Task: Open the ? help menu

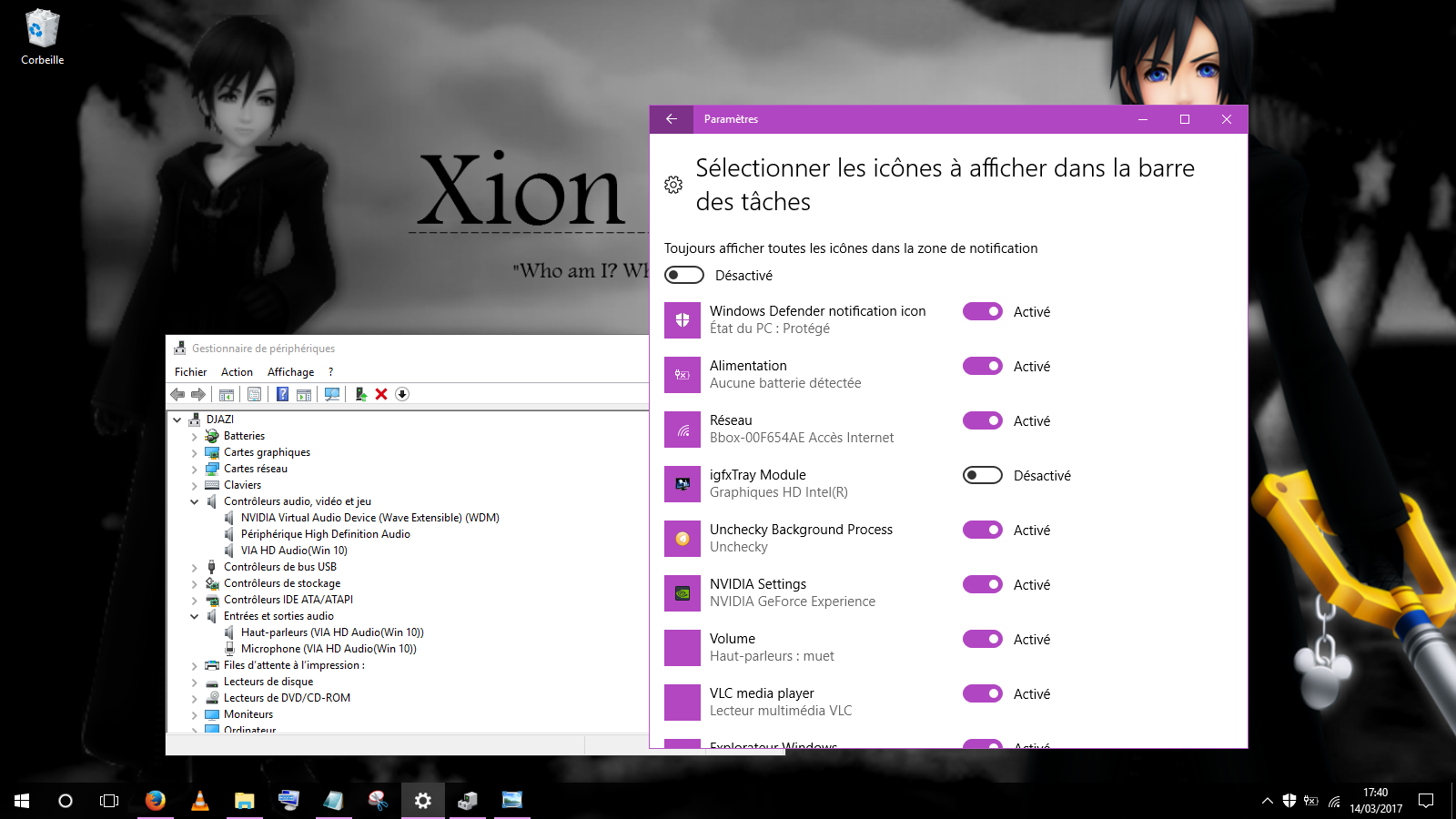Action: coord(330,372)
